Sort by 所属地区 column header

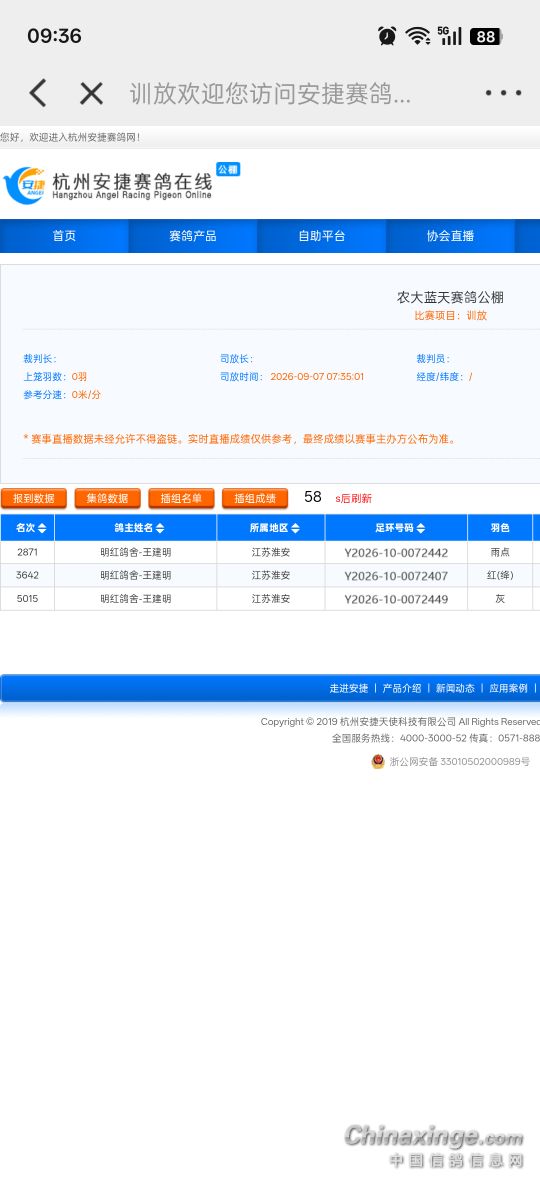click(x=271, y=528)
